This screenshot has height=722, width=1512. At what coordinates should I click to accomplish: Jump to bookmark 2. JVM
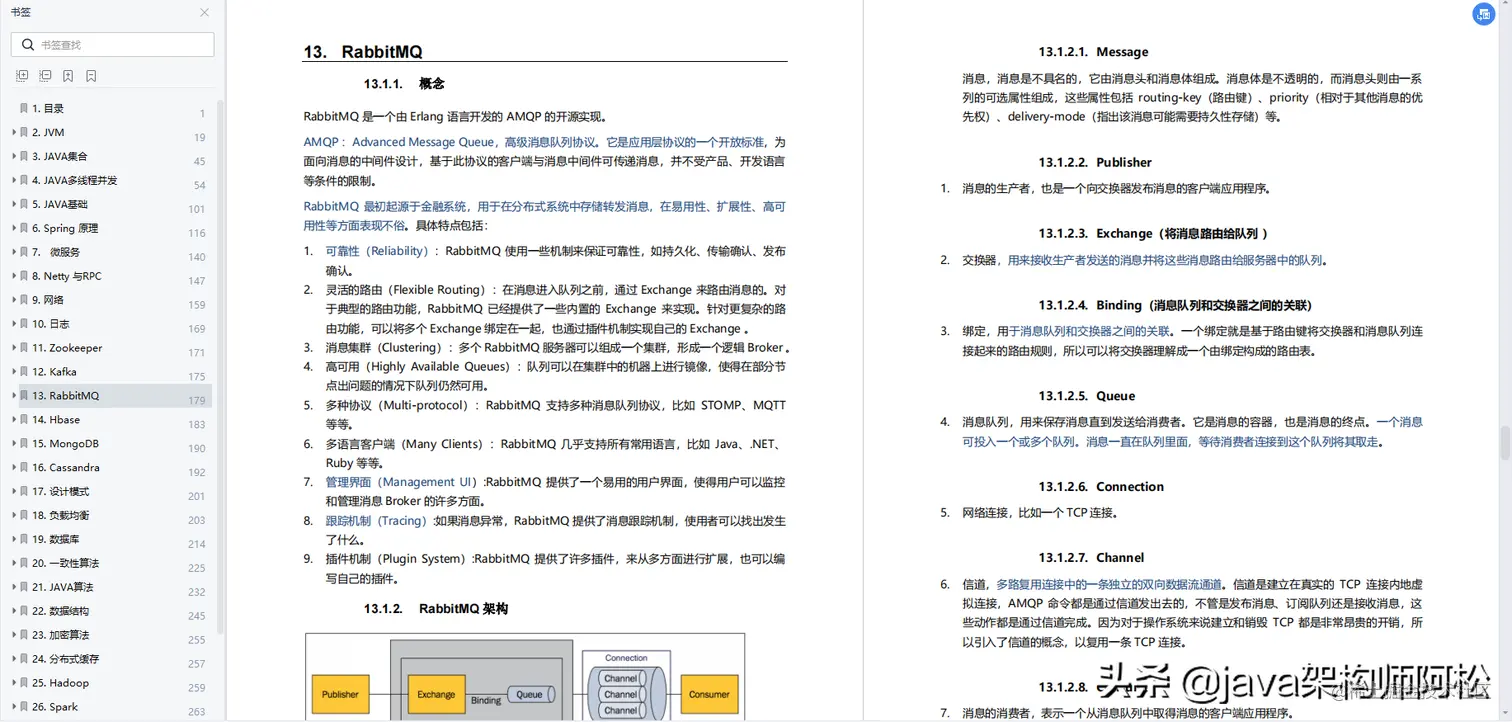(x=48, y=132)
